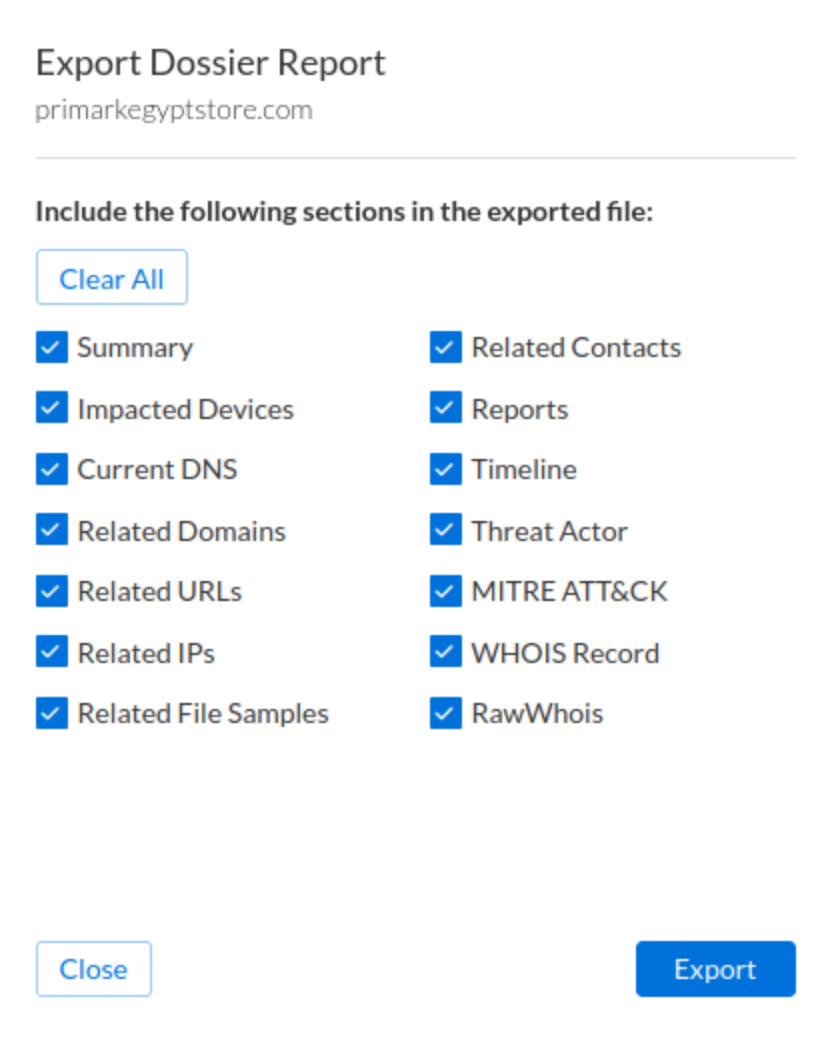Deselect the Related IPs checkbox

tap(51, 653)
